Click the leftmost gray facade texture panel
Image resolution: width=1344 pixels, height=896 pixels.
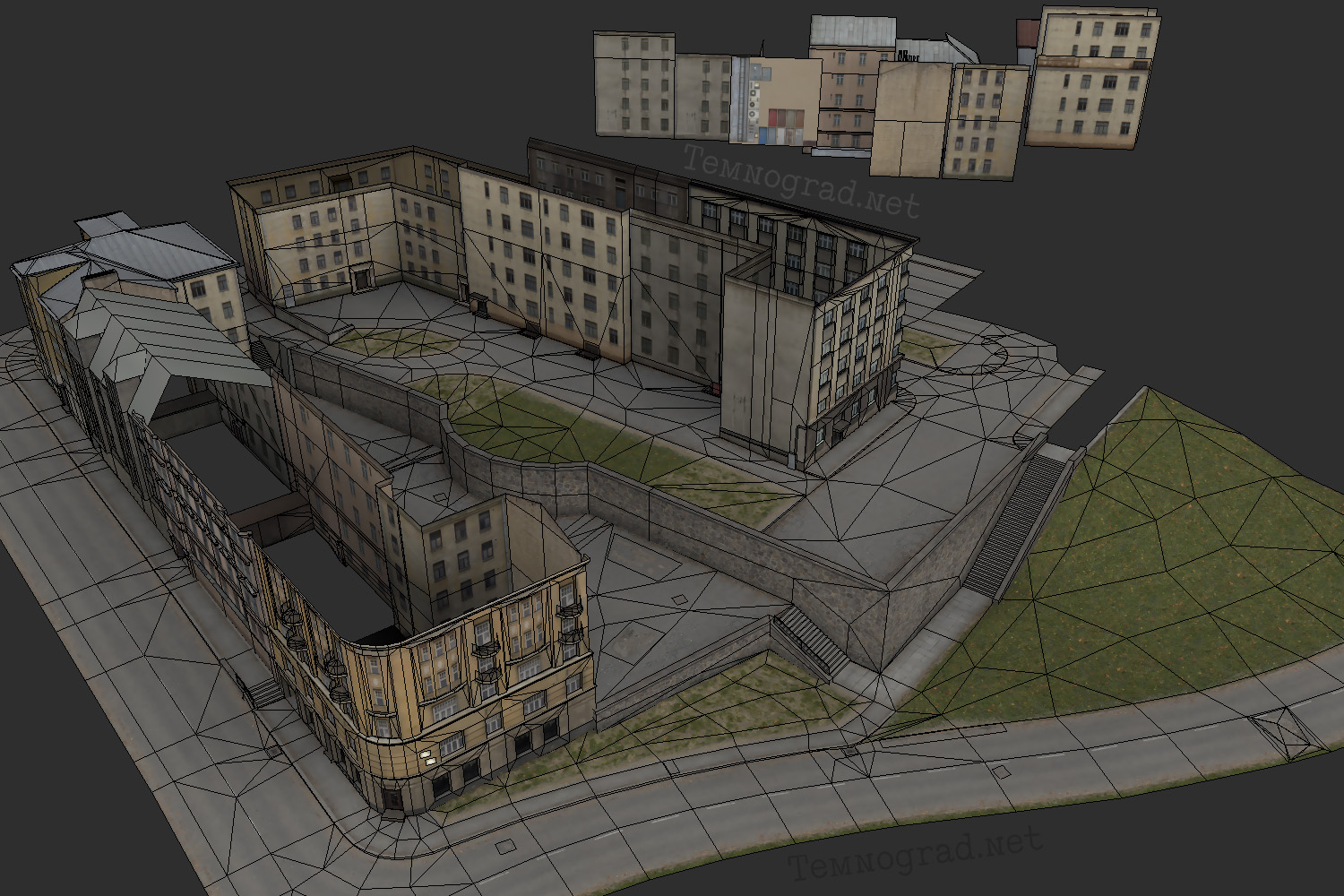point(634,85)
